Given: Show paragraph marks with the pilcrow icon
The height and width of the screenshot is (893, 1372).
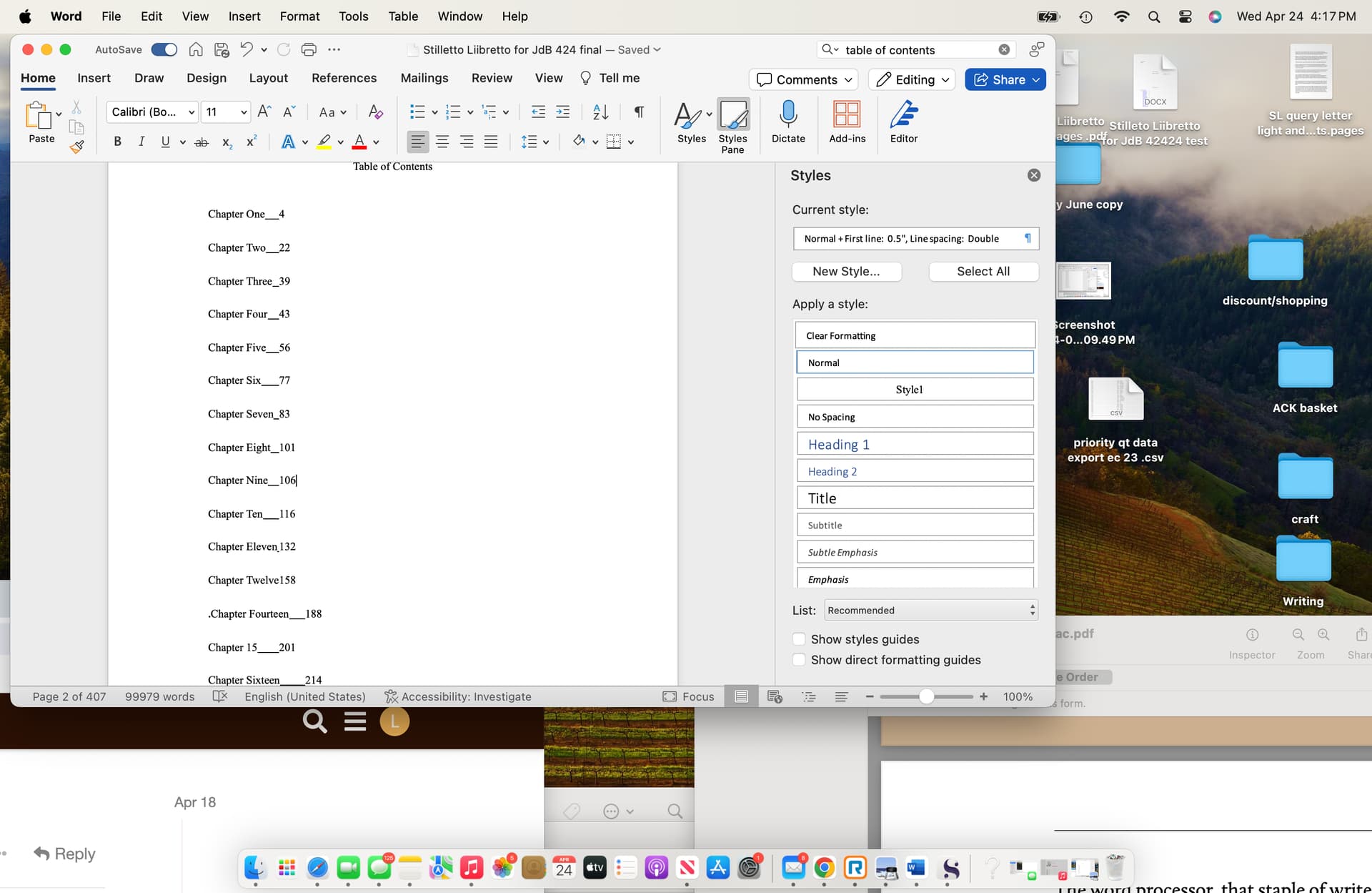Looking at the screenshot, I should (639, 112).
